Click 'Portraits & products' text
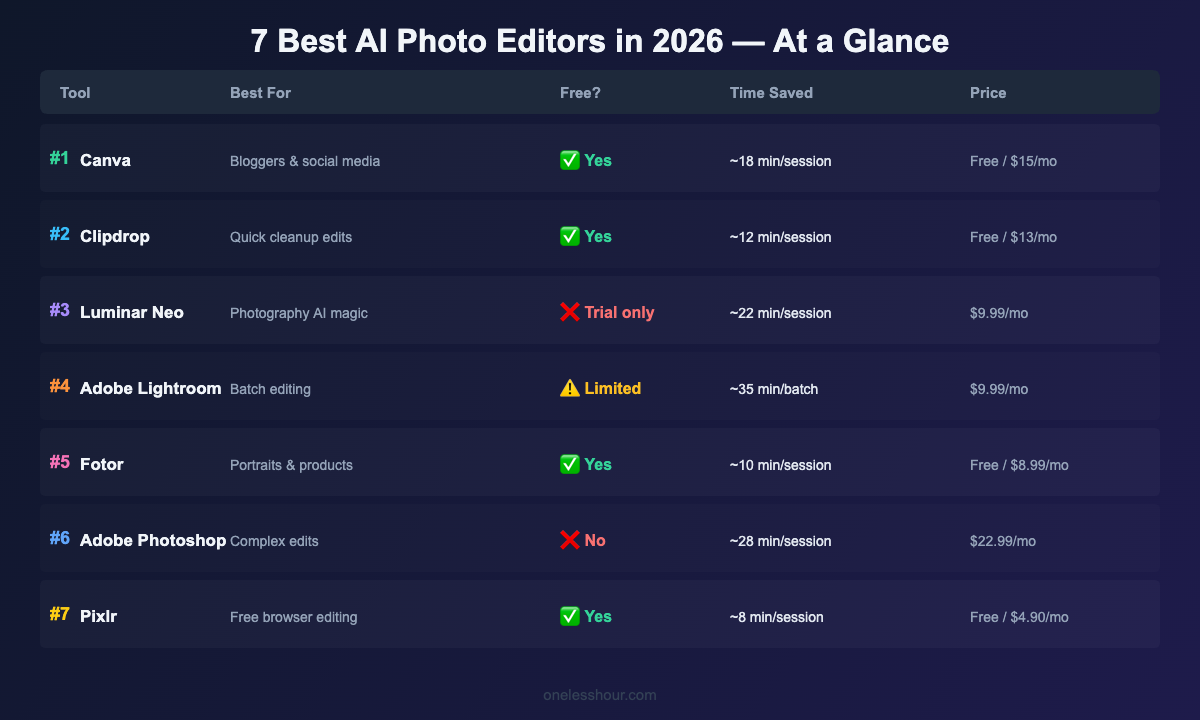1200x720 pixels. 291,465
